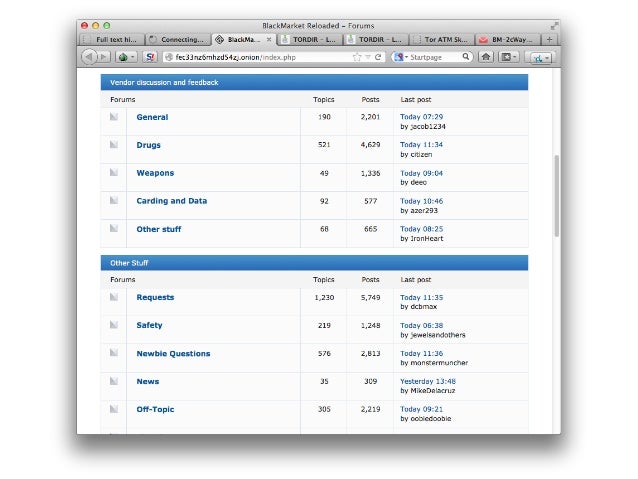This screenshot has height=479, width=638.
Task: Open the General forum
Action: pos(152,117)
